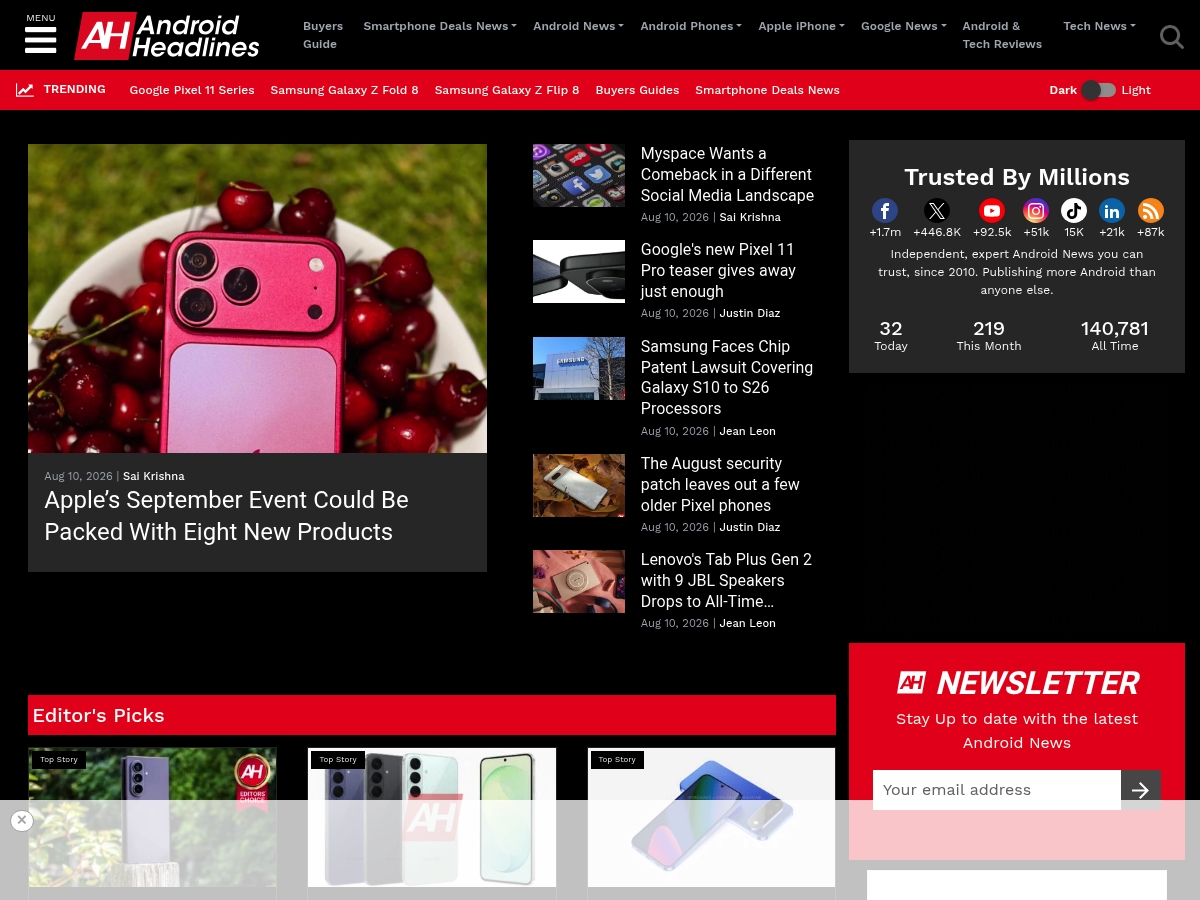The image size is (1200, 900).
Task: Select trending Samsung Galaxy Z Fold 8
Action: coord(345,90)
